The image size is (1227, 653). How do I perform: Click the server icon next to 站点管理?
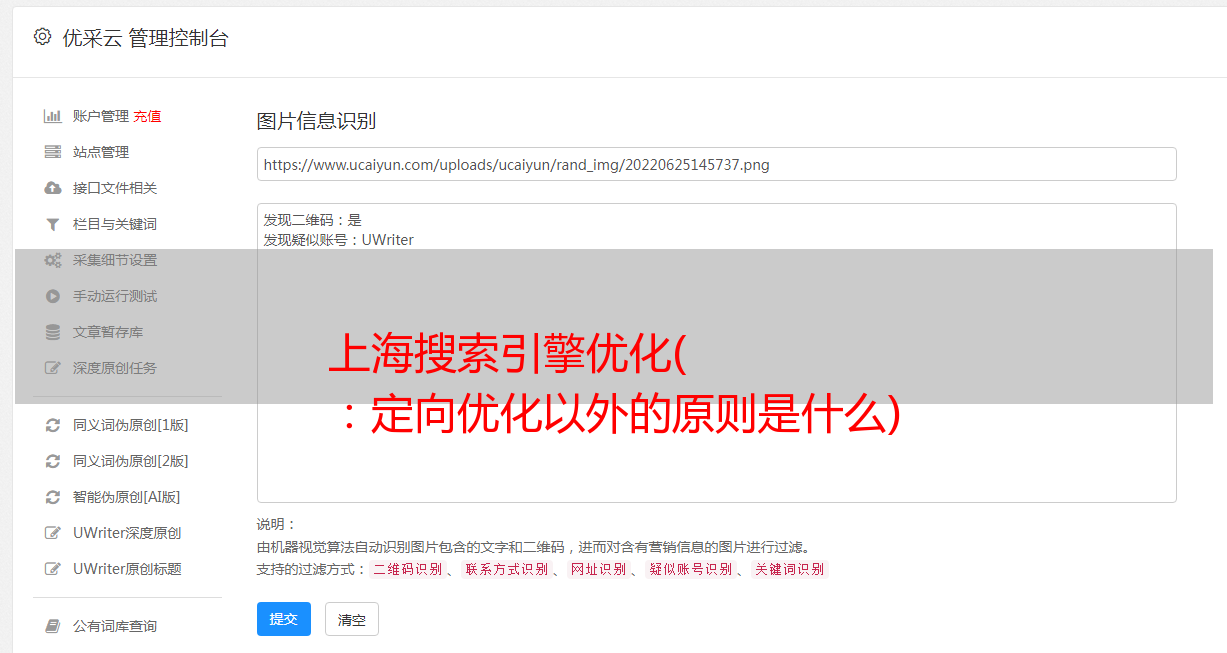pos(53,152)
